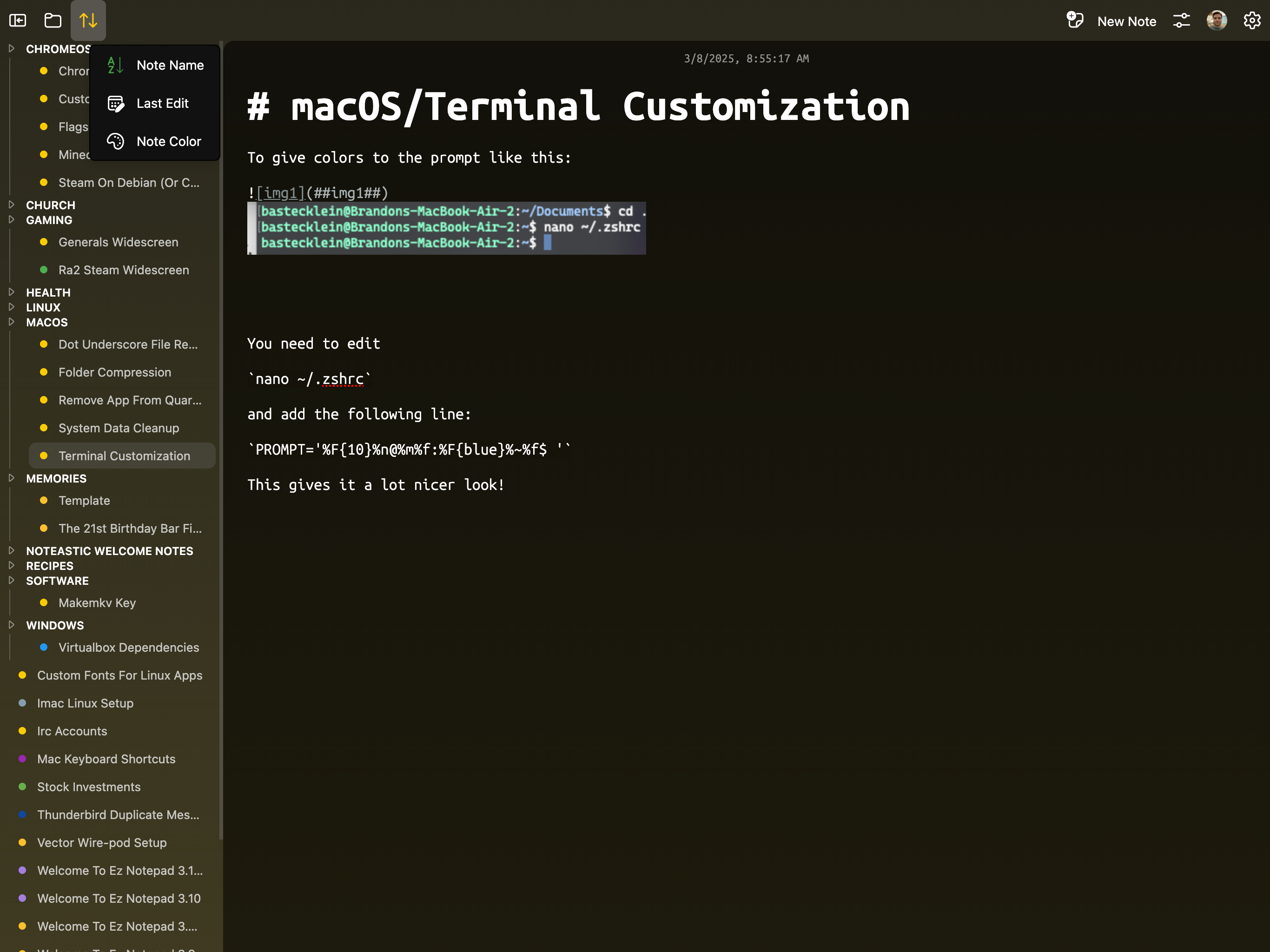Collapse the CHROMEOS folder

11,48
